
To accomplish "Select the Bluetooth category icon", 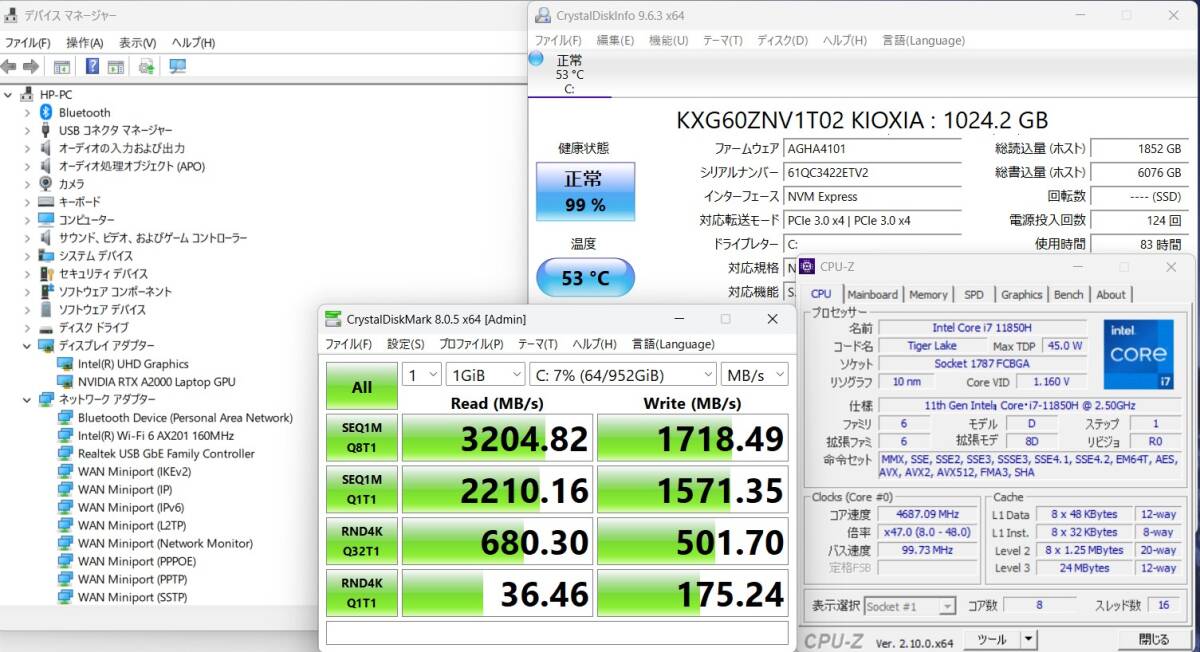I will pos(46,113).
